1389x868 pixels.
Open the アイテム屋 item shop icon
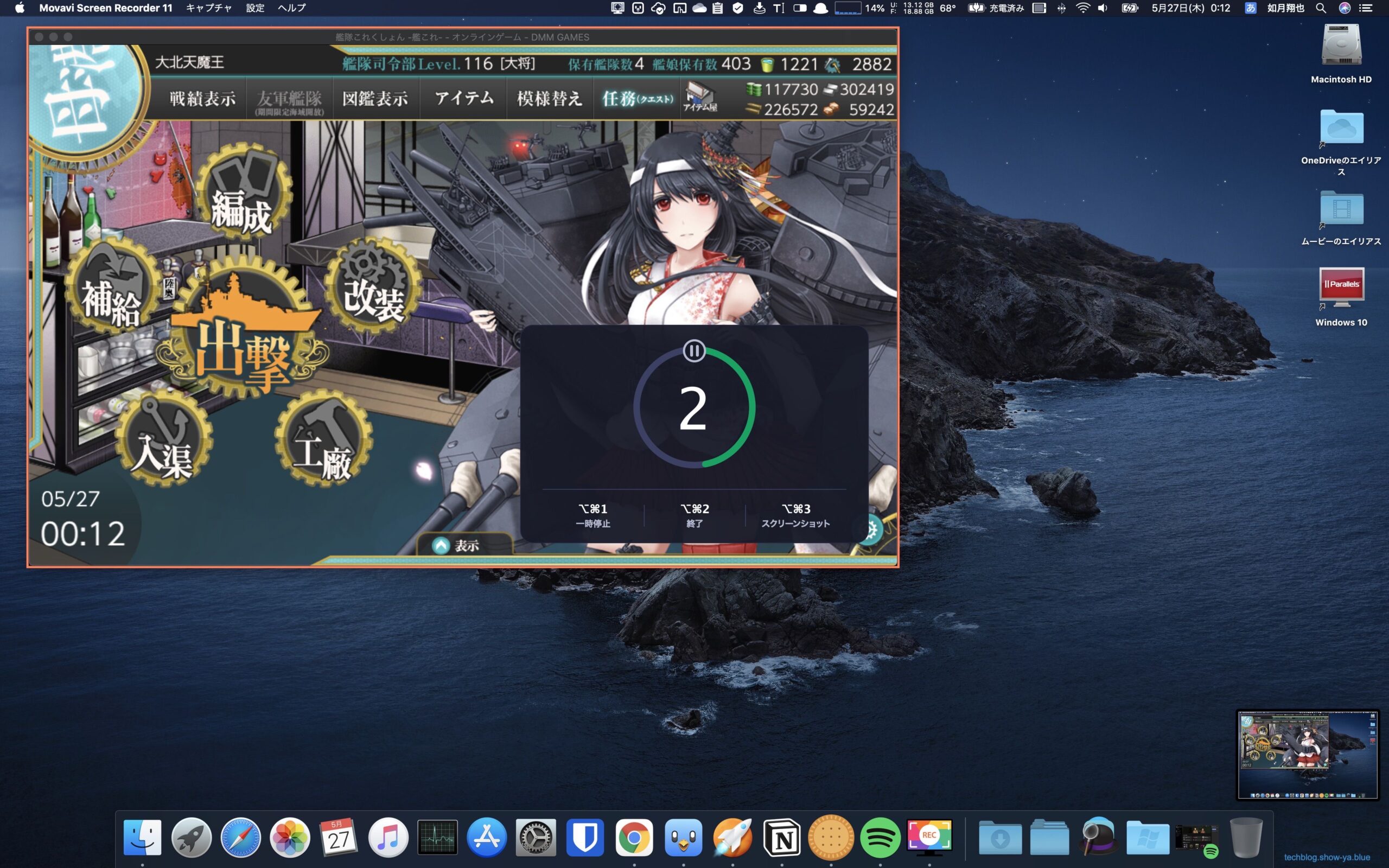click(700, 96)
